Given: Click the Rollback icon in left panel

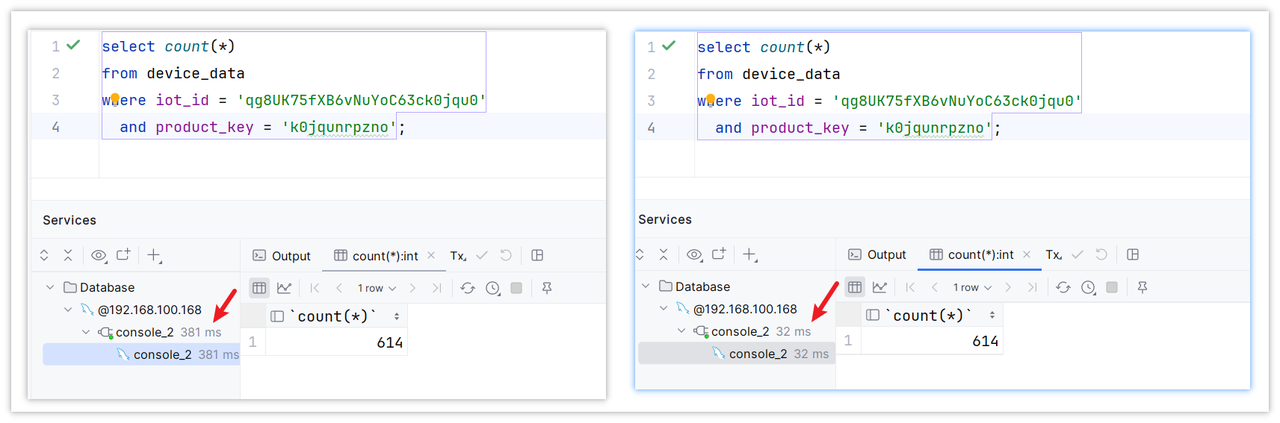Looking at the screenshot, I should 506,256.
